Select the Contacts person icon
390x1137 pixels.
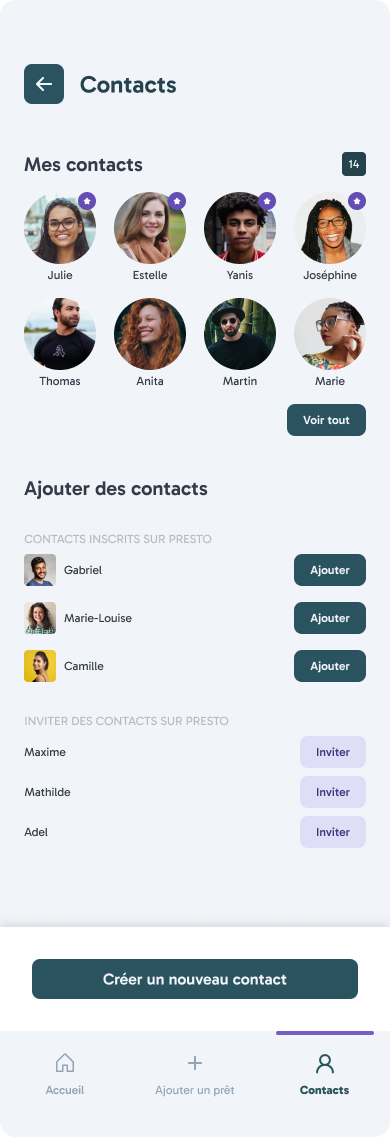tap(325, 1063)
